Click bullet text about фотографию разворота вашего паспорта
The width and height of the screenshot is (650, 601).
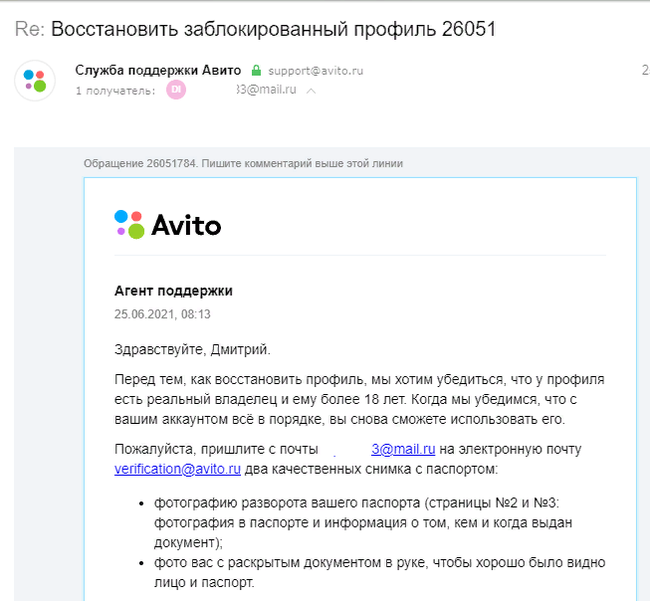[363, 522]
